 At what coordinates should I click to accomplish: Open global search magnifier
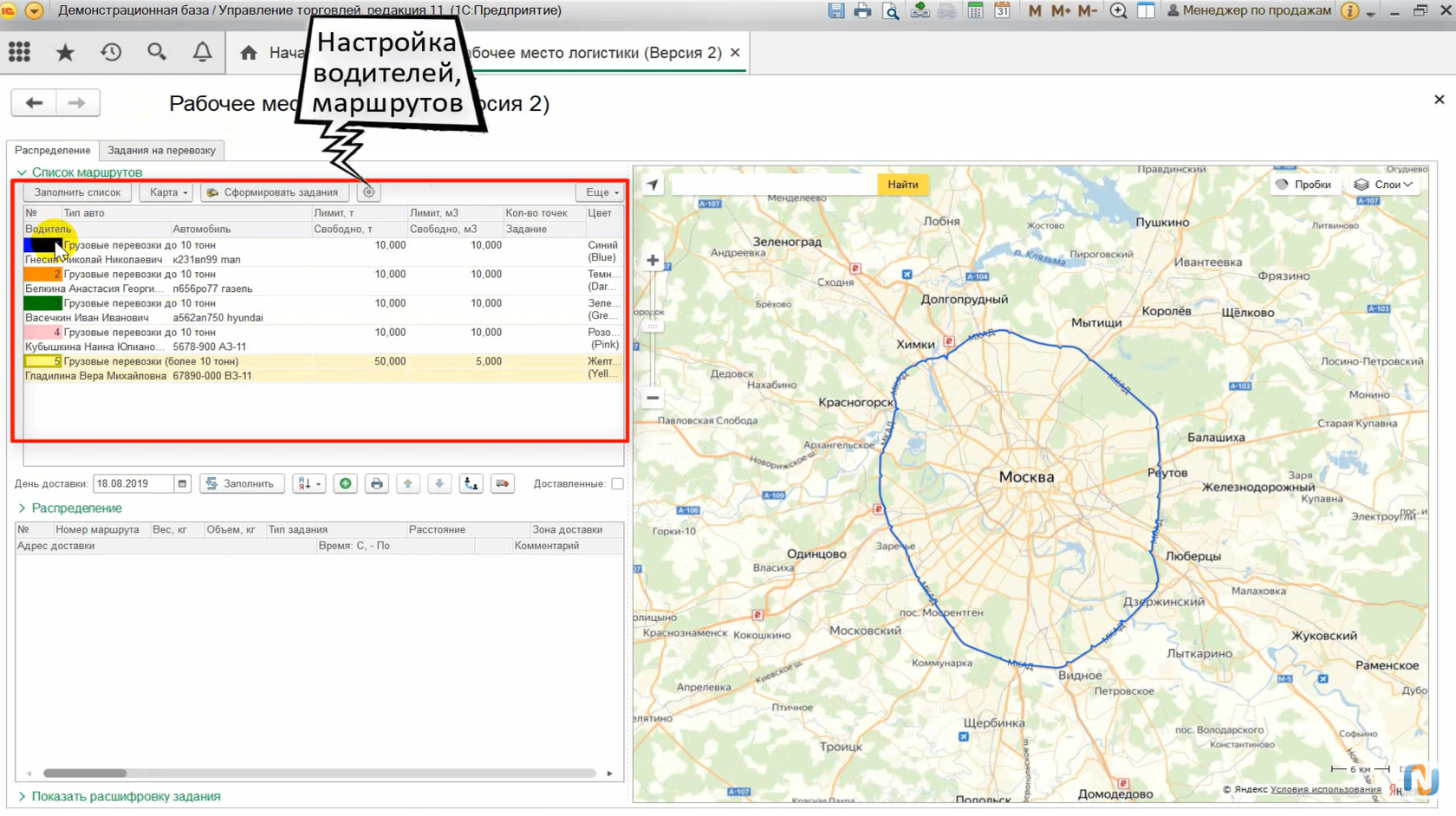[157, 52]
